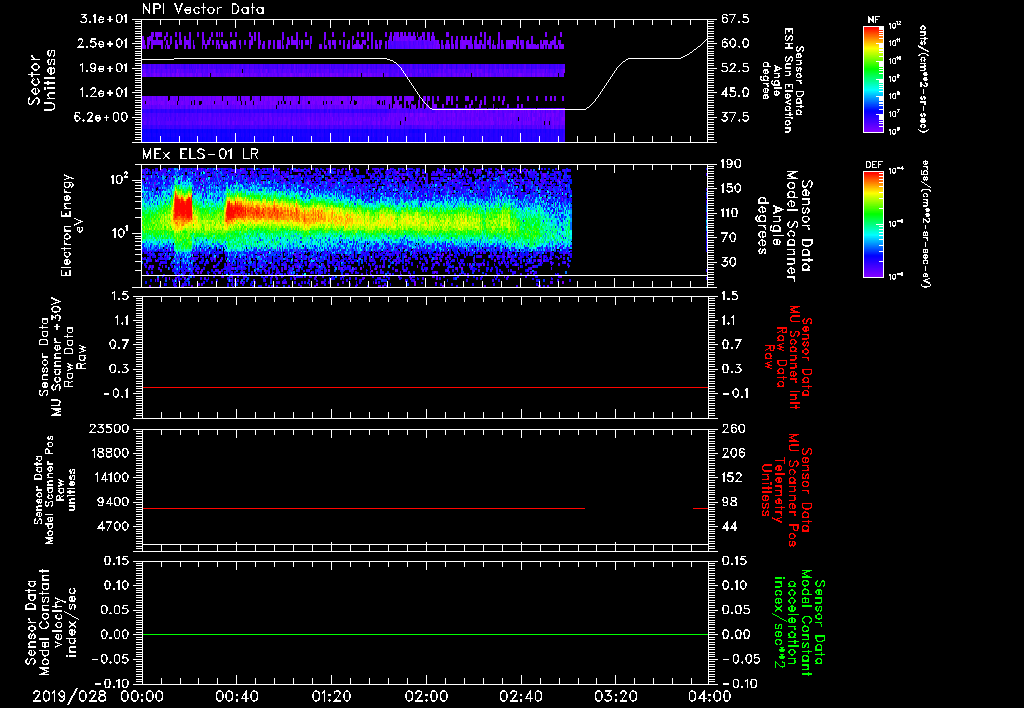Click the NF color scale bar
This screenshot has width=1024, height=708.
pyautogui.click(x=874, y=79)
